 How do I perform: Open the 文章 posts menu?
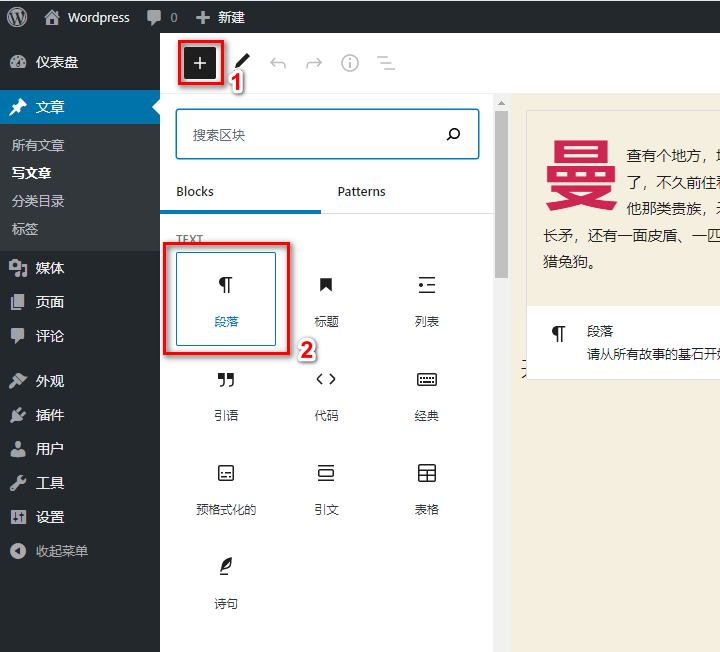80,107
